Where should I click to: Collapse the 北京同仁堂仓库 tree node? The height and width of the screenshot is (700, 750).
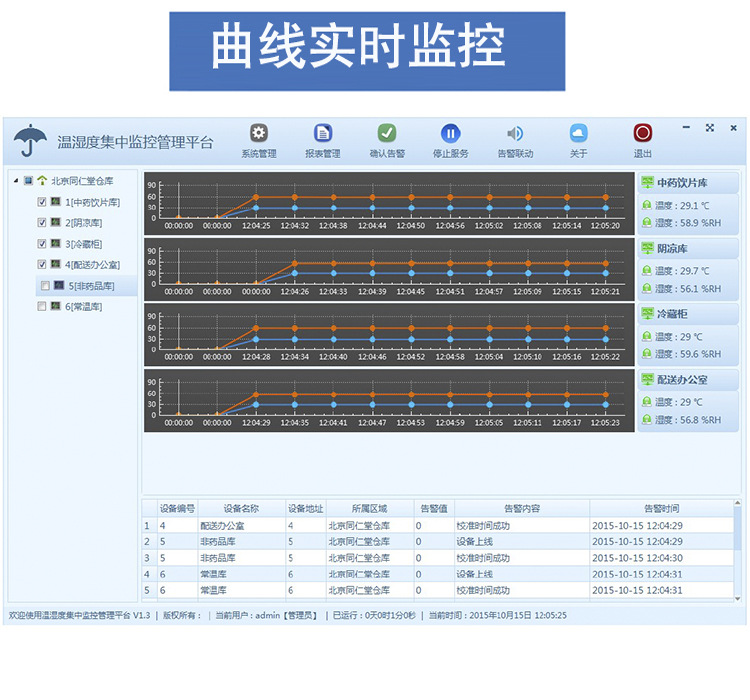pos(16,180)
